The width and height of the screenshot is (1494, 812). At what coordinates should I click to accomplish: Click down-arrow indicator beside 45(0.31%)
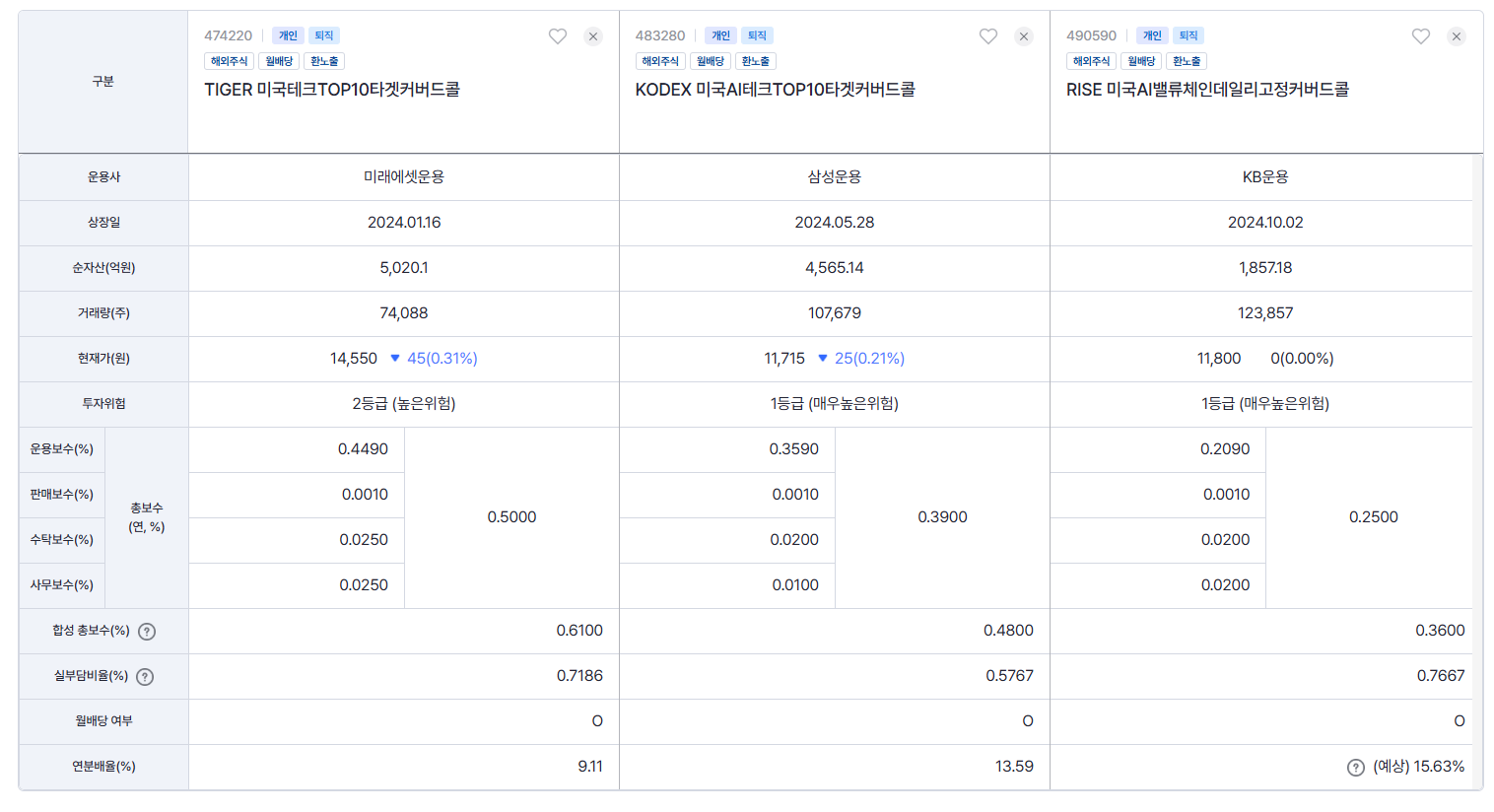pyautogui.click(x=395, y=358)
